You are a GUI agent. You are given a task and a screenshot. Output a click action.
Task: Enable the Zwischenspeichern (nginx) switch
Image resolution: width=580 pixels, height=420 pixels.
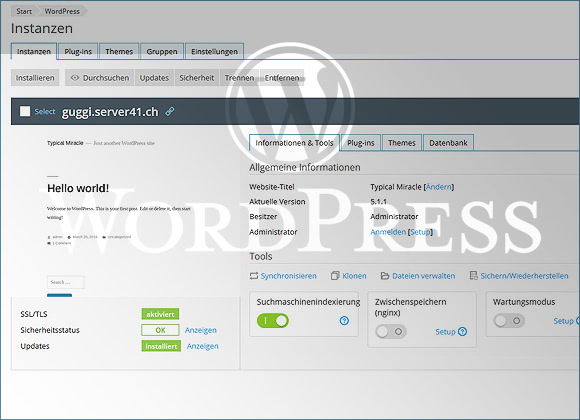click(x=391, y=332)
